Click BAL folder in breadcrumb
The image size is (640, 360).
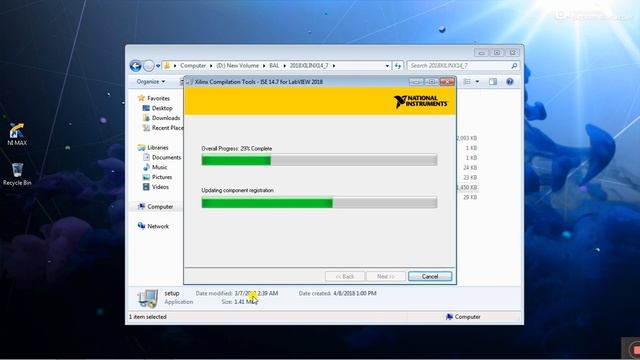point(274,65)
